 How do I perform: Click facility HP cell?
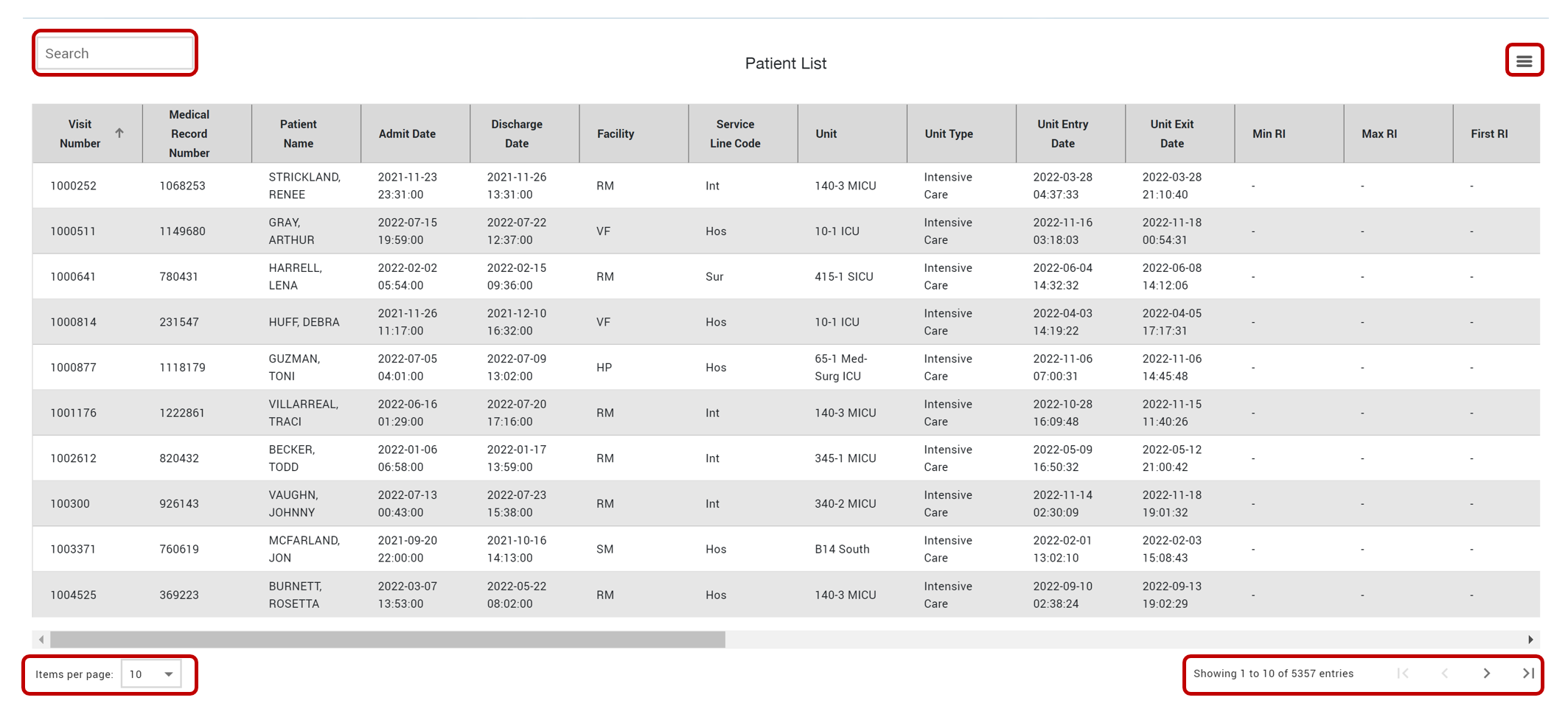coord(604,368)
